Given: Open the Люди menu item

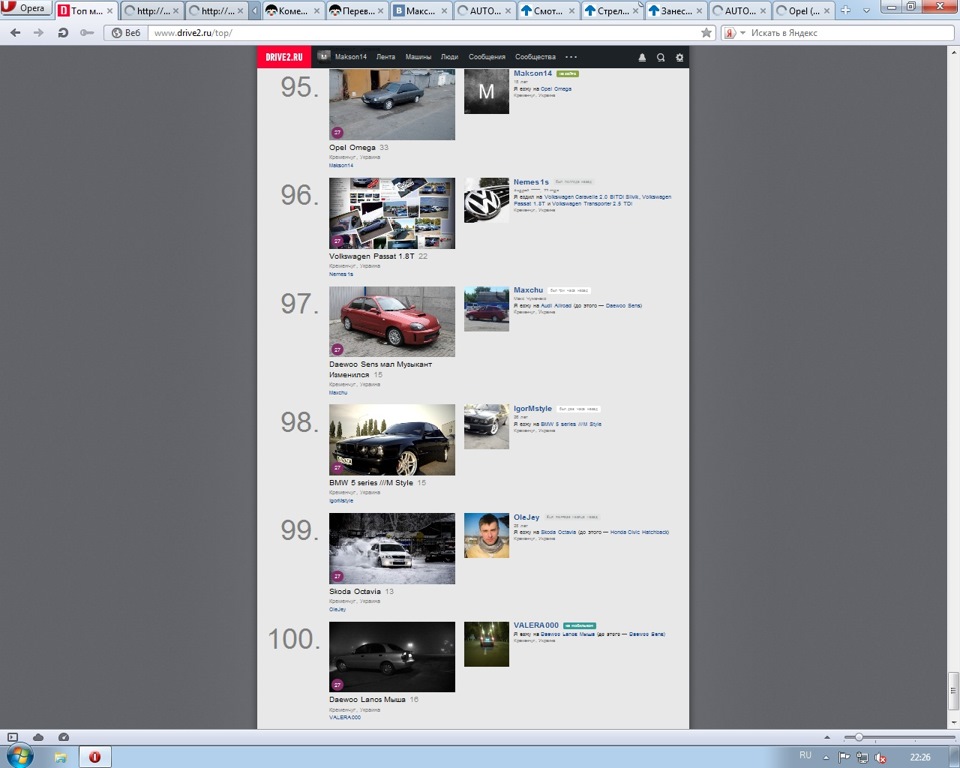Looking at the screenshot, I should point(449,57).
